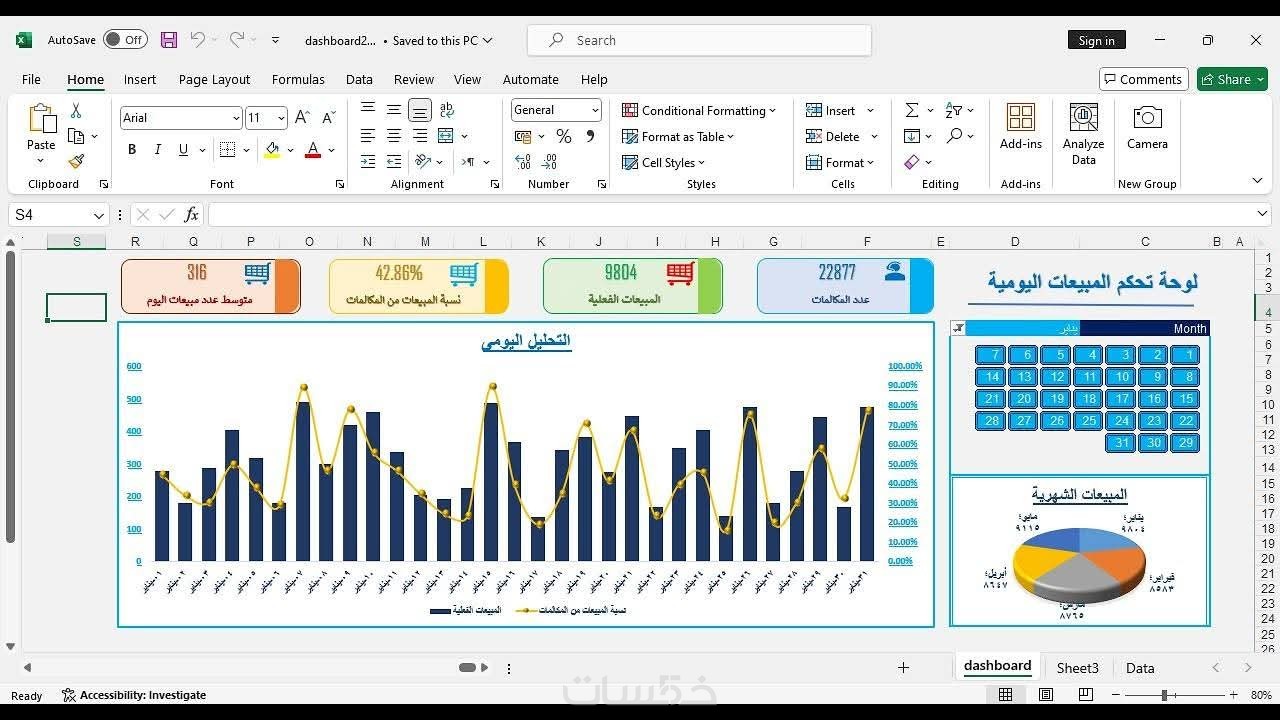Click the 80% zoom level
1280x720 pixels.
[x=1260, y=695]
